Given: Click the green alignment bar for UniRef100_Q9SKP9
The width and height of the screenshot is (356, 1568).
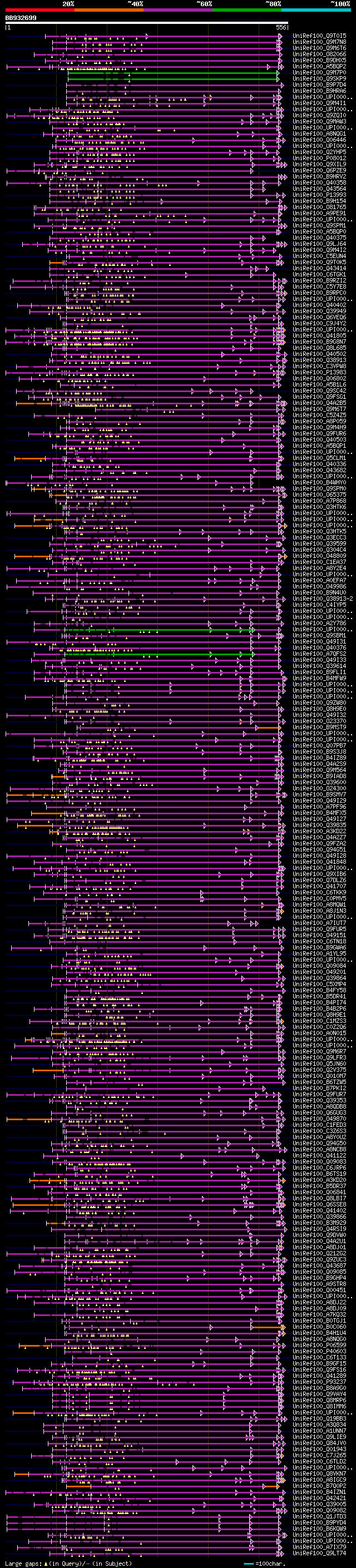Looking at the screenshot, I should point(173,79).
